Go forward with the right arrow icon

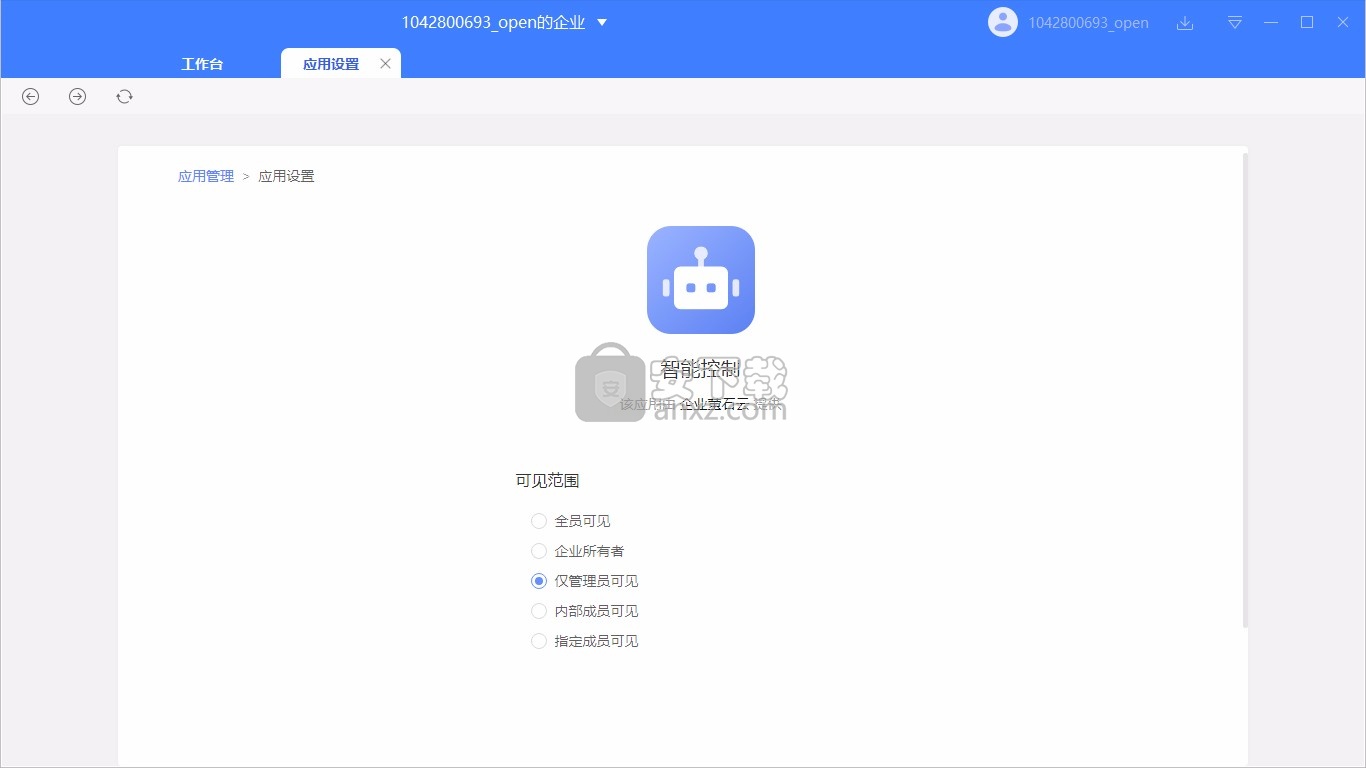[x=77, y=96]
